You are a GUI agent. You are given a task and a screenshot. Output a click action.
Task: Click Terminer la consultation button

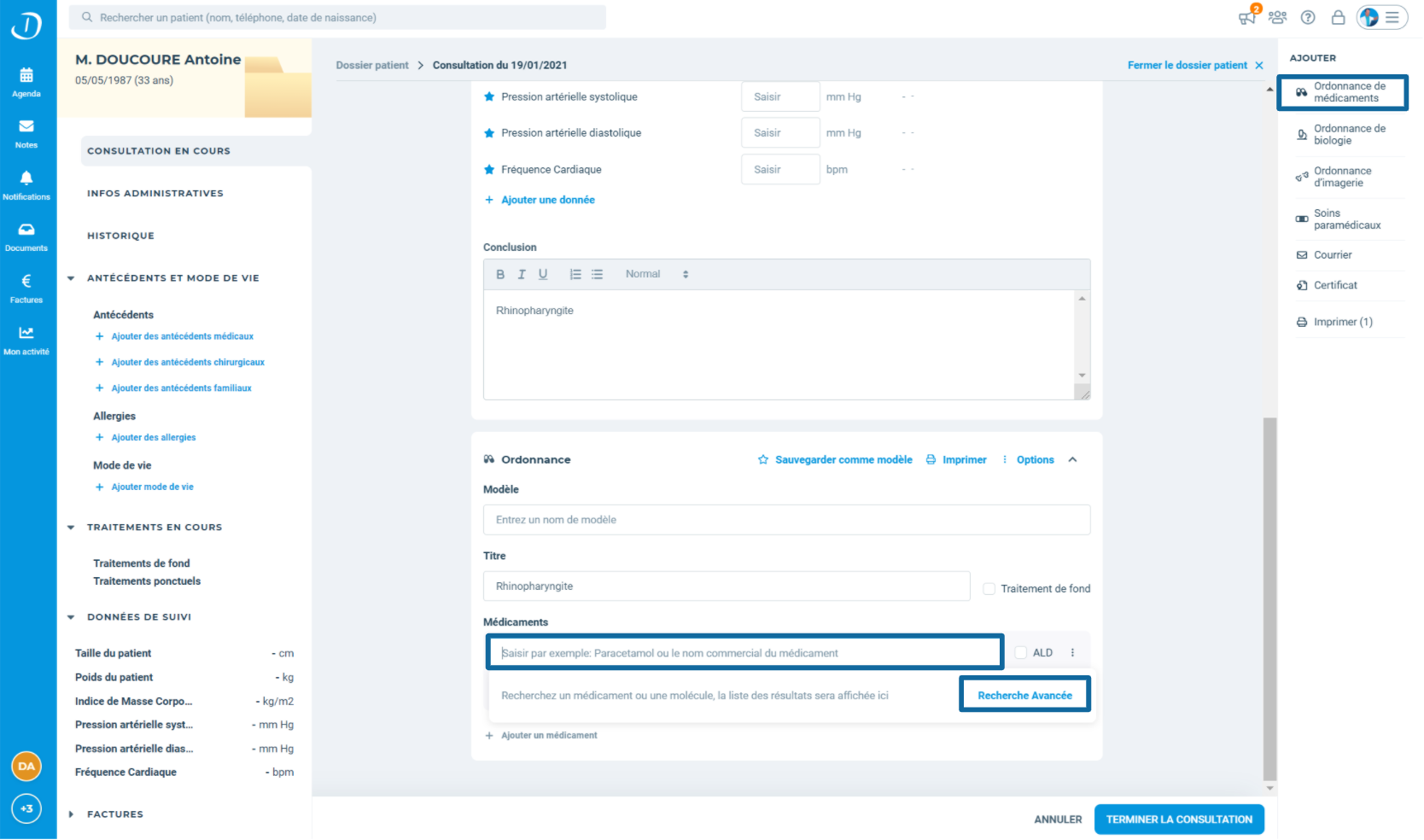click(1178, 820)
